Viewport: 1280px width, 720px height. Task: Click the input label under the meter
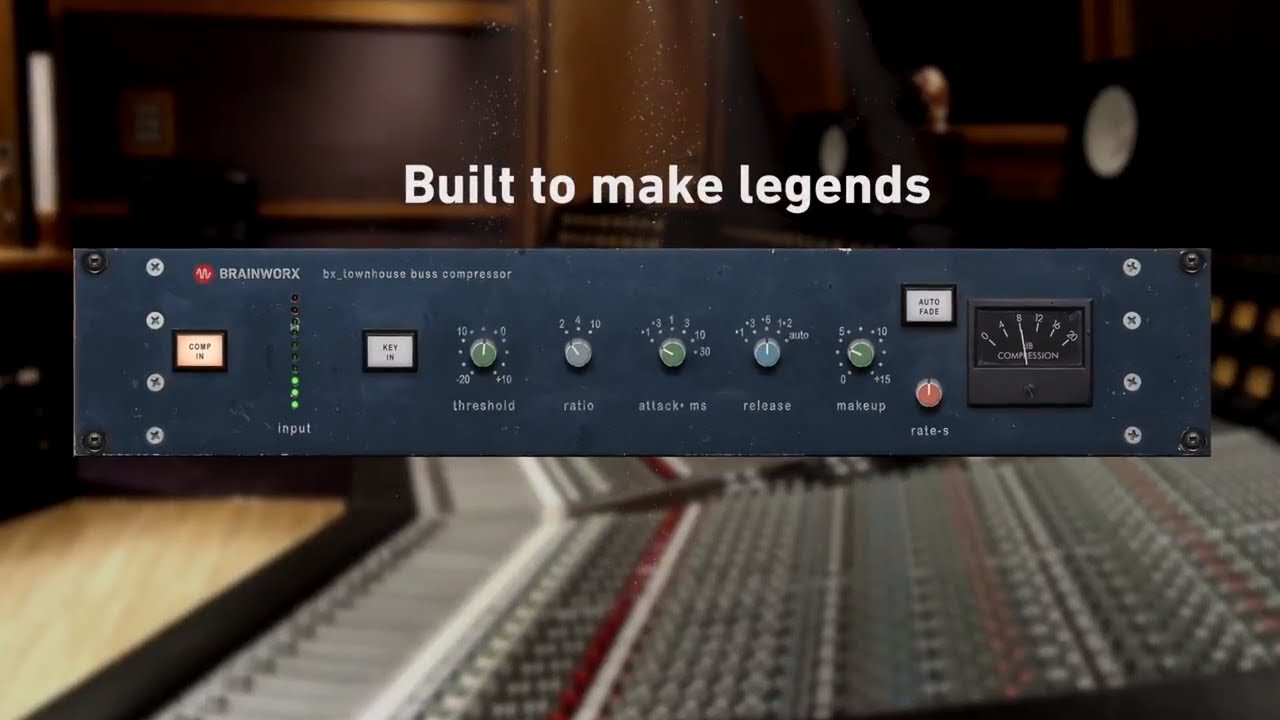(x=294, y=429)
